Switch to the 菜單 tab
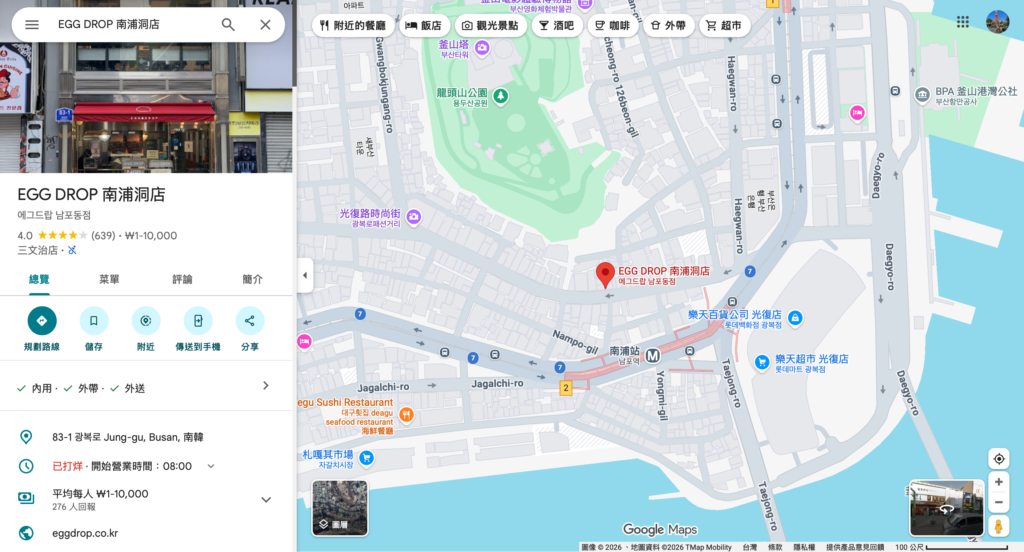Image resolution: width=1024 pixels, height=552 pixels. pos(109,280)
